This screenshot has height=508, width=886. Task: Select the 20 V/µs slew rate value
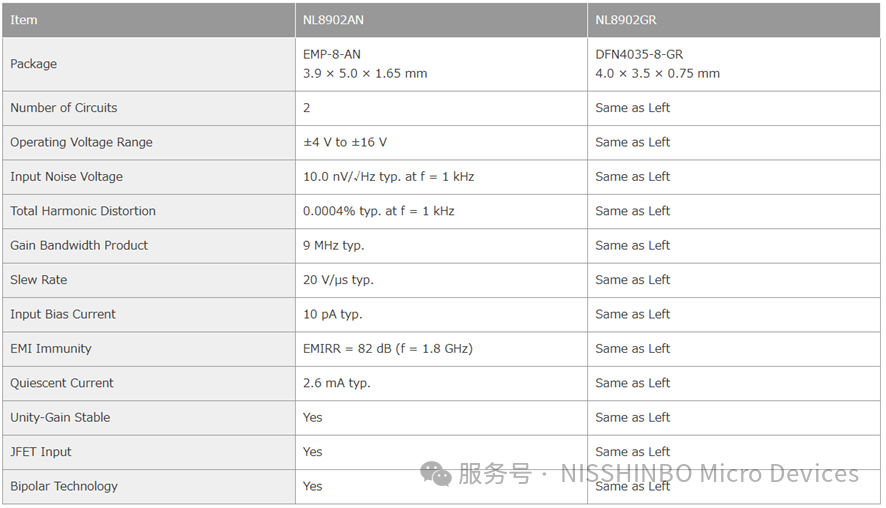338,280
